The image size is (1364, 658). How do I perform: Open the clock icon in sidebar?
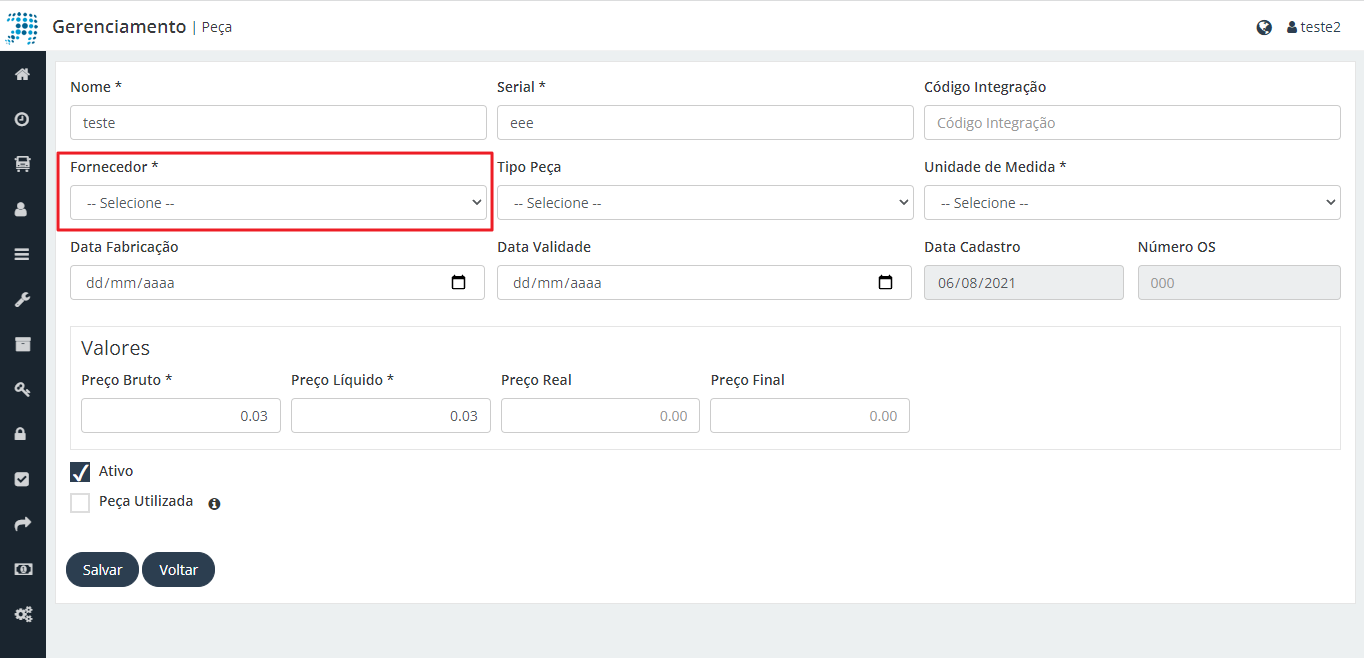click(22, 119)
